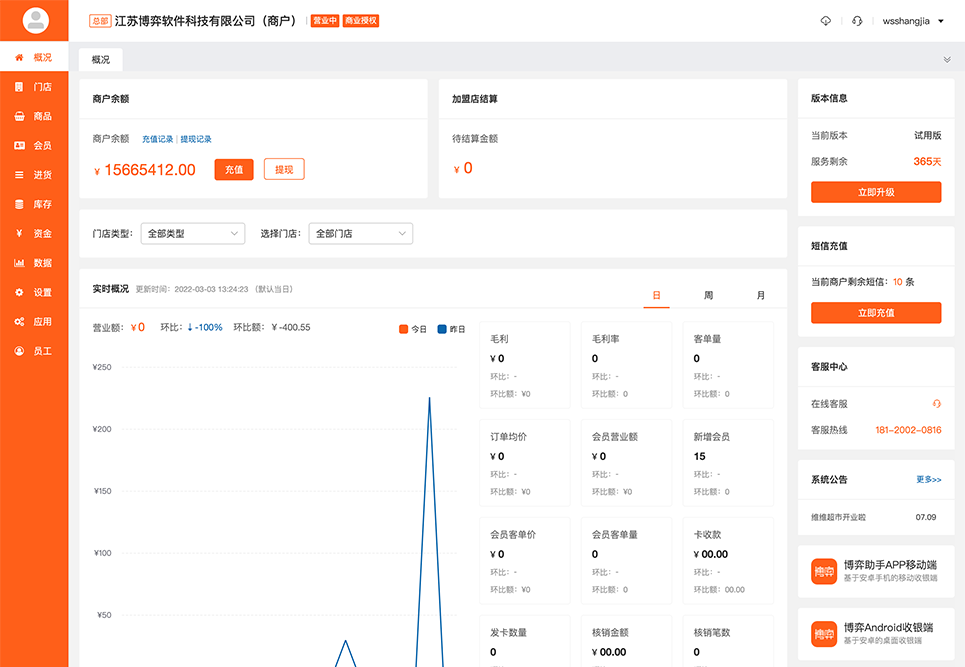The width and height of the screenshot is (965, 667).
Task: Toggle the 今日 legend series
Action: coord(412,329)
